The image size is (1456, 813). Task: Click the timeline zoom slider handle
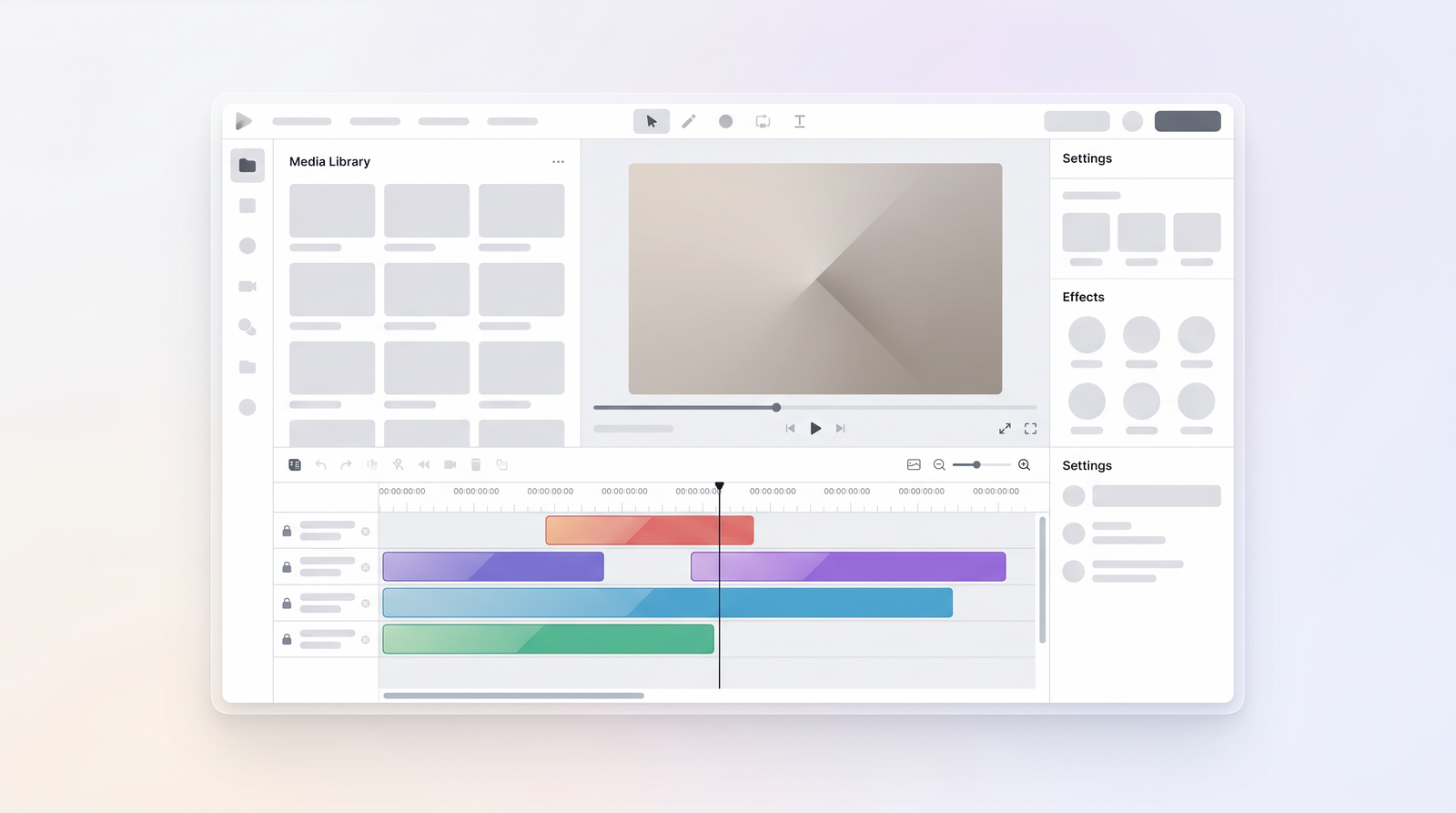976,464
